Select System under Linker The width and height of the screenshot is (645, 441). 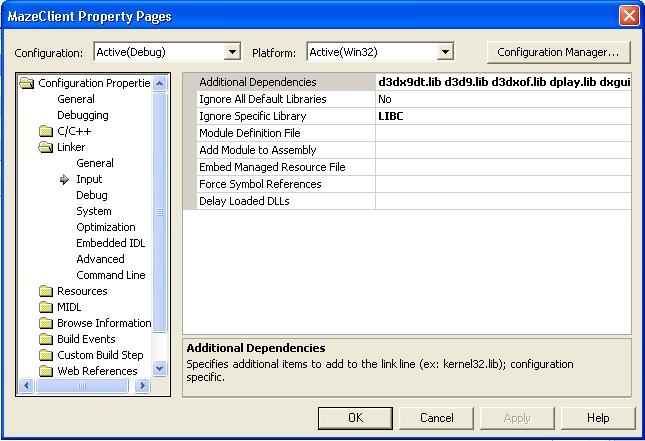[x=94, y=211]
